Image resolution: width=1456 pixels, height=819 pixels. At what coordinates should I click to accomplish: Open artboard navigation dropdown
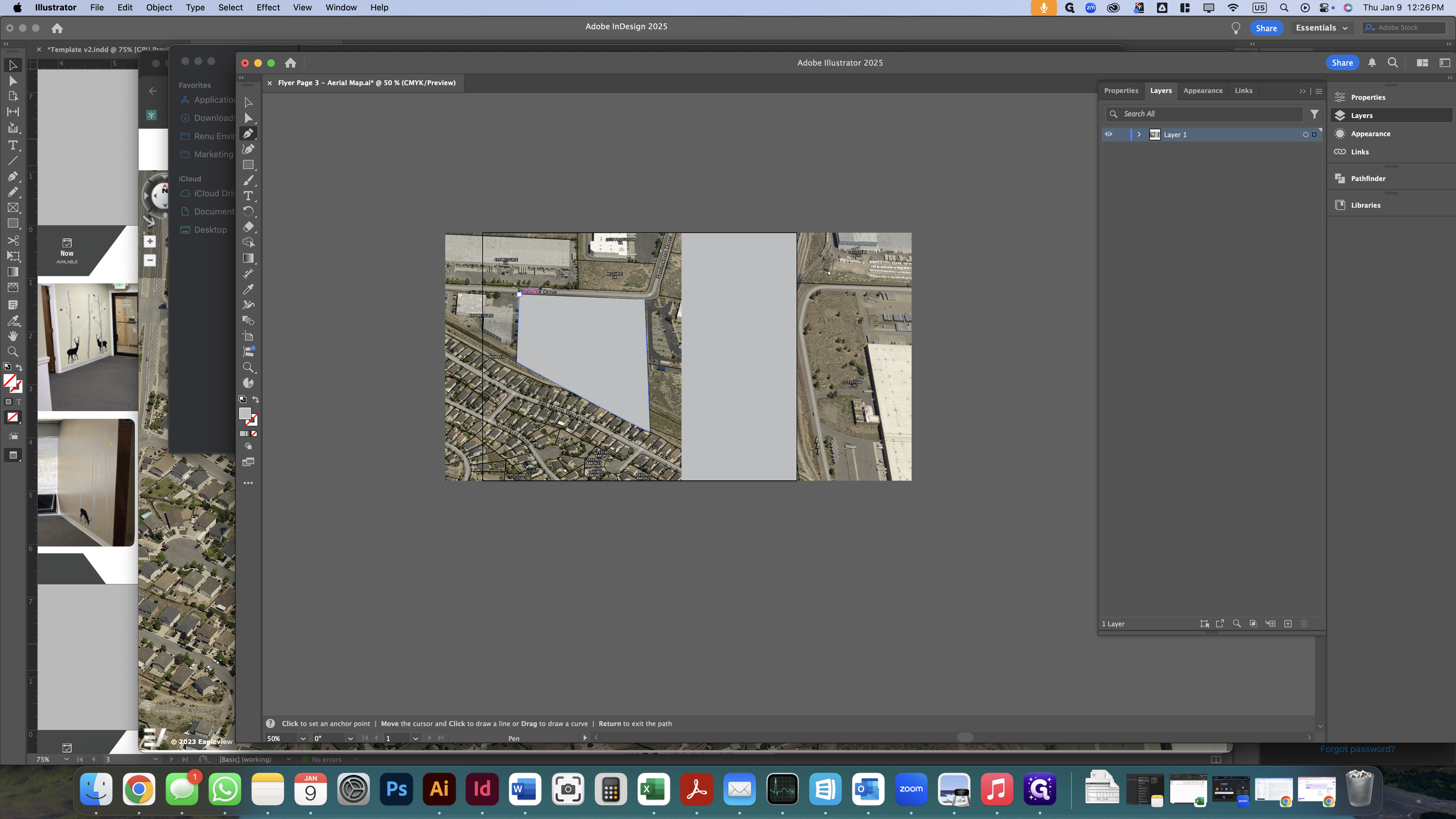pyautogui.click(x=415, y=738)
